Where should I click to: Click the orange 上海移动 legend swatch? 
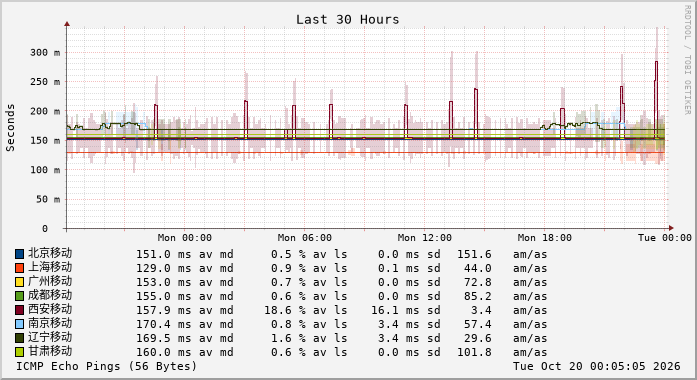(x=20, y=268)
